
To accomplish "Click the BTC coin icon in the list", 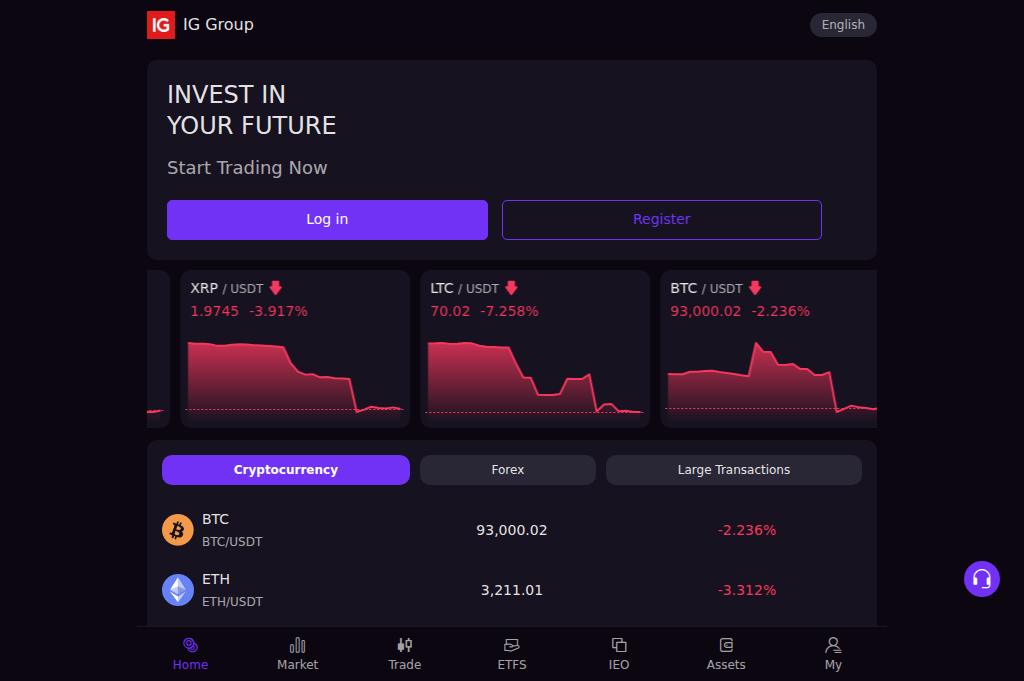I will 177,530.
